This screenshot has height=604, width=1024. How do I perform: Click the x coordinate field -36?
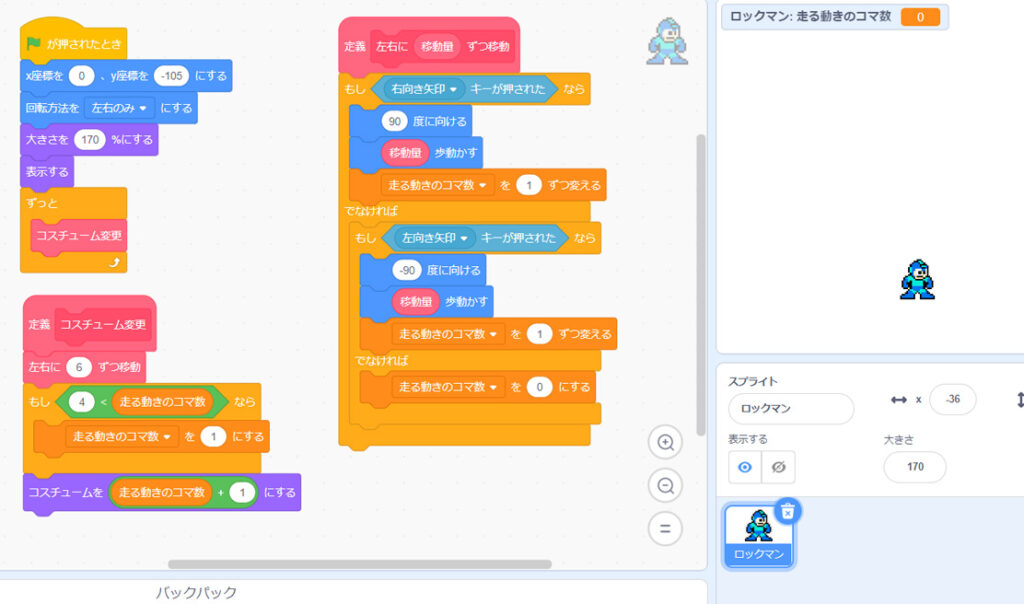click(x=953, y=399)
